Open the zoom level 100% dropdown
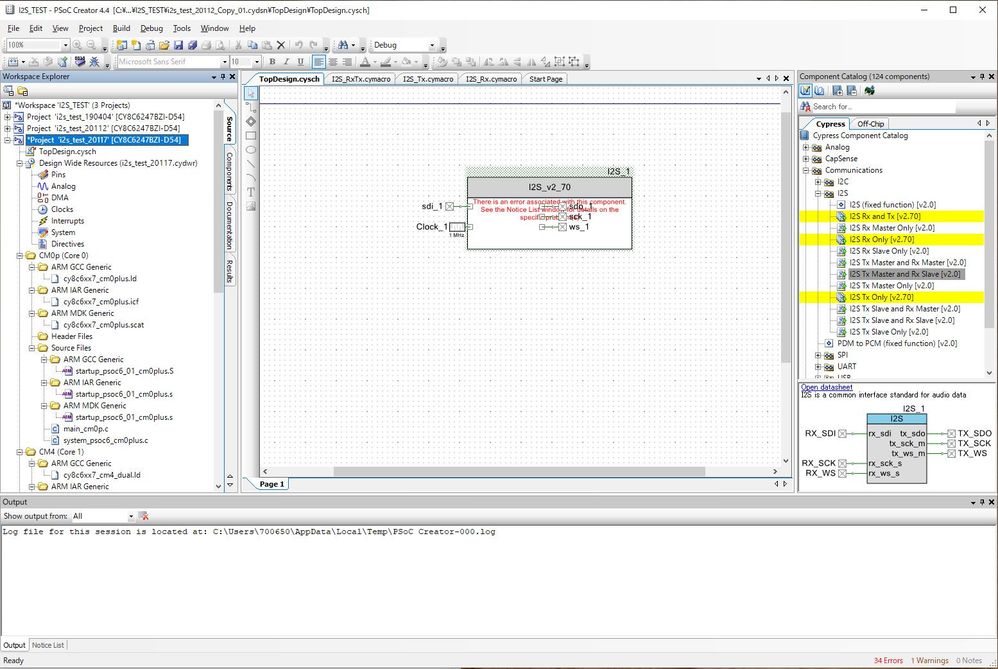The width and height of the screenshot is (998, 669). click(x=66, y=45)
